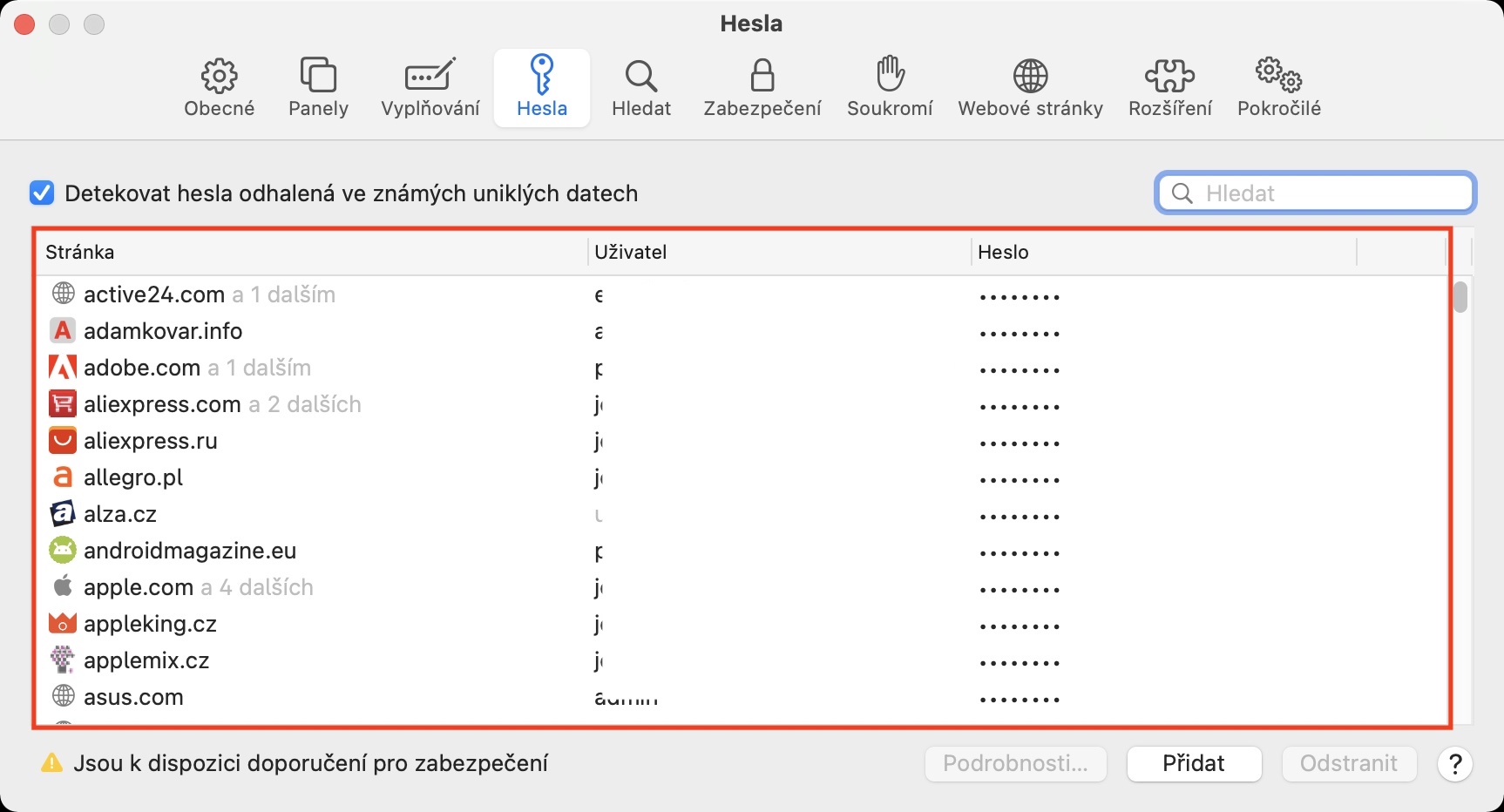Select the apple.com password entry row
This screenshot has height=812, width=1504.
(x=349, y=587)
